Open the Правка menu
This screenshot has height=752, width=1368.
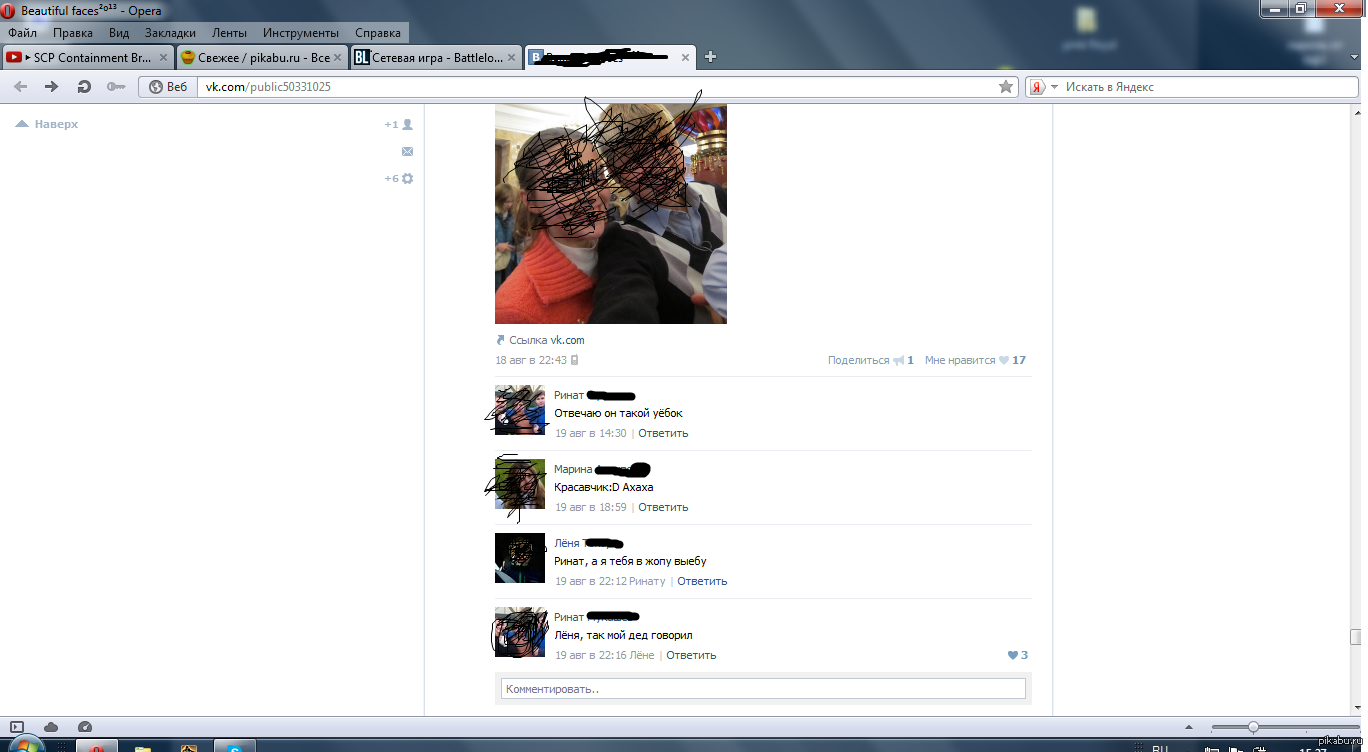73,33
